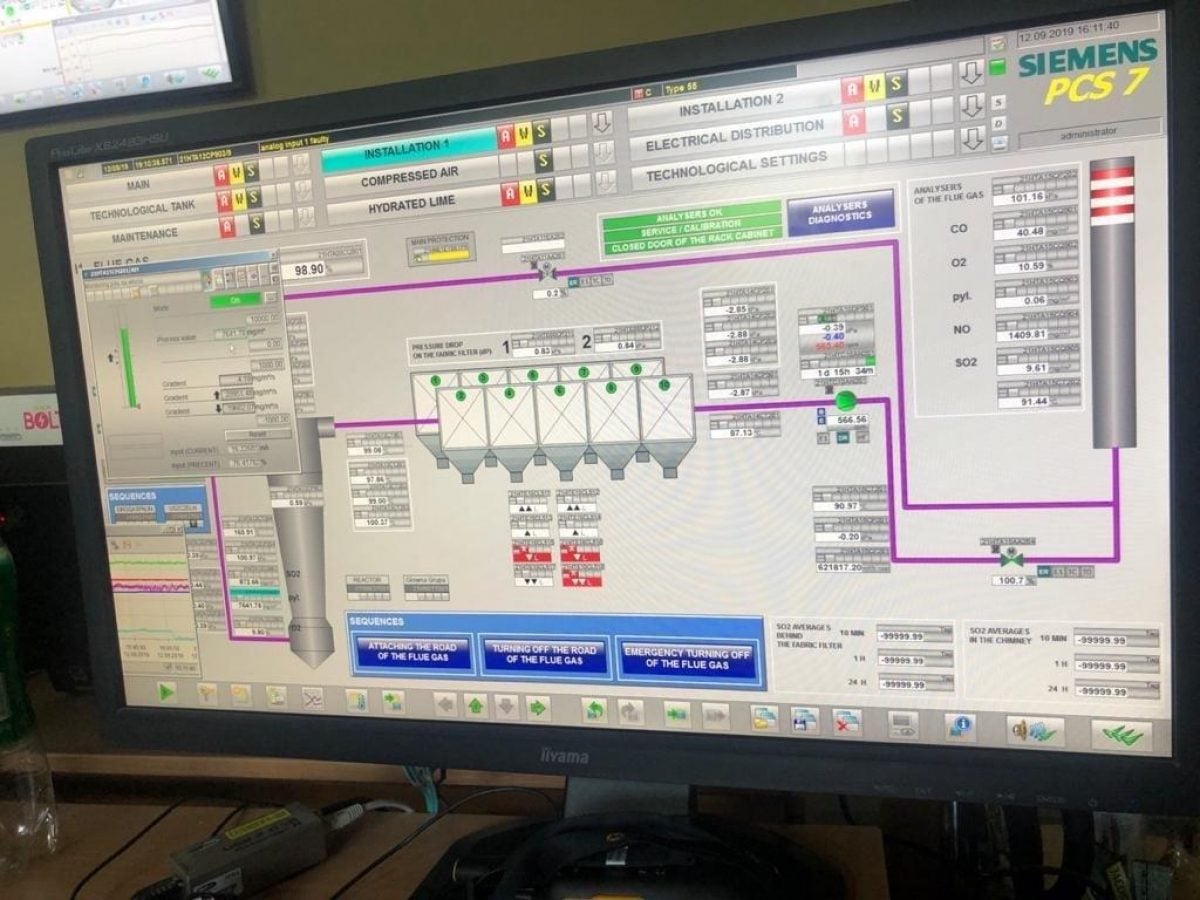Viewport: 1200px width, 900px height.
Task: Click the green fan motor symbol
Action: click(x=847, y=401)
